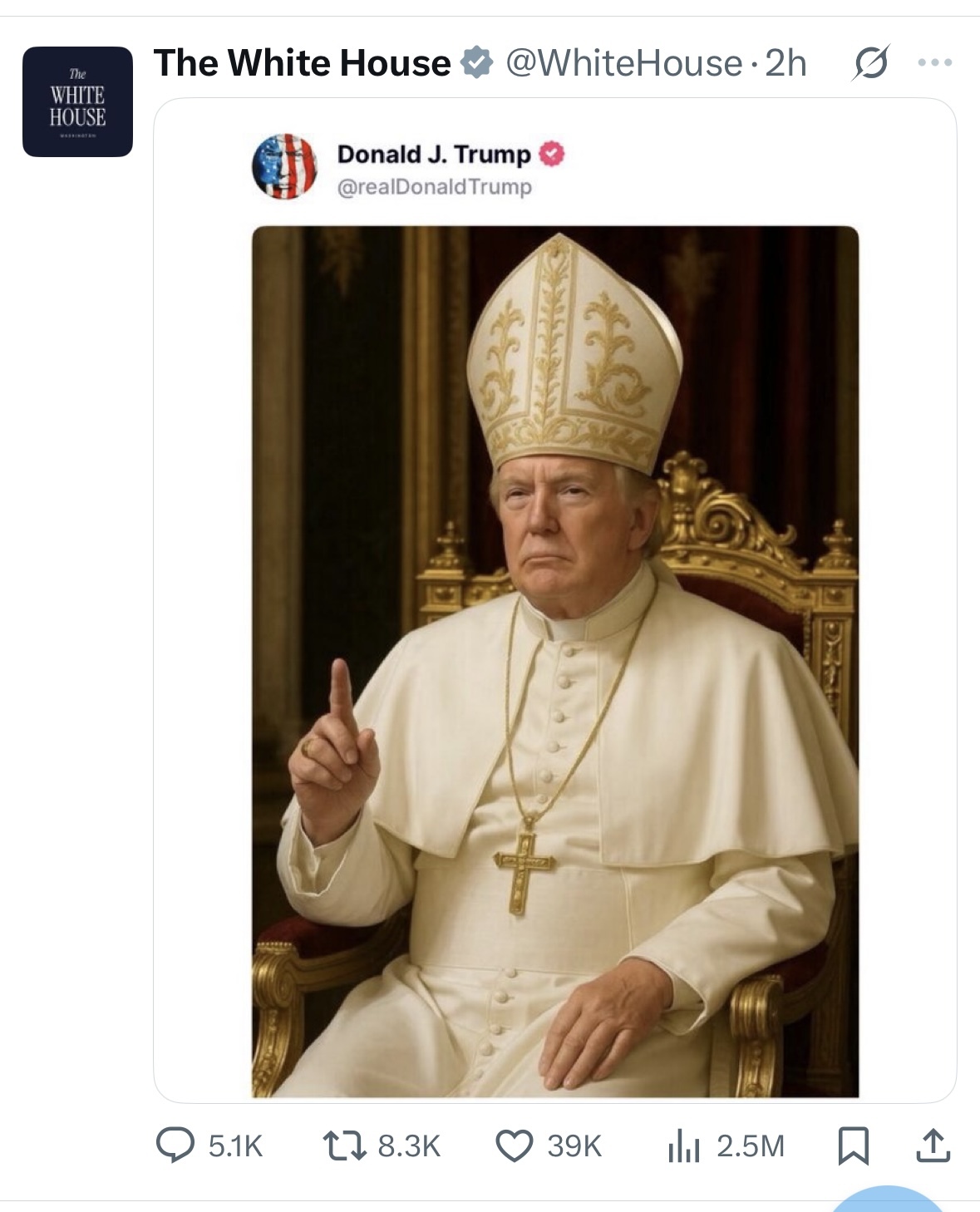Click the flag-themed avatar in the embedded post

point(284,166)
